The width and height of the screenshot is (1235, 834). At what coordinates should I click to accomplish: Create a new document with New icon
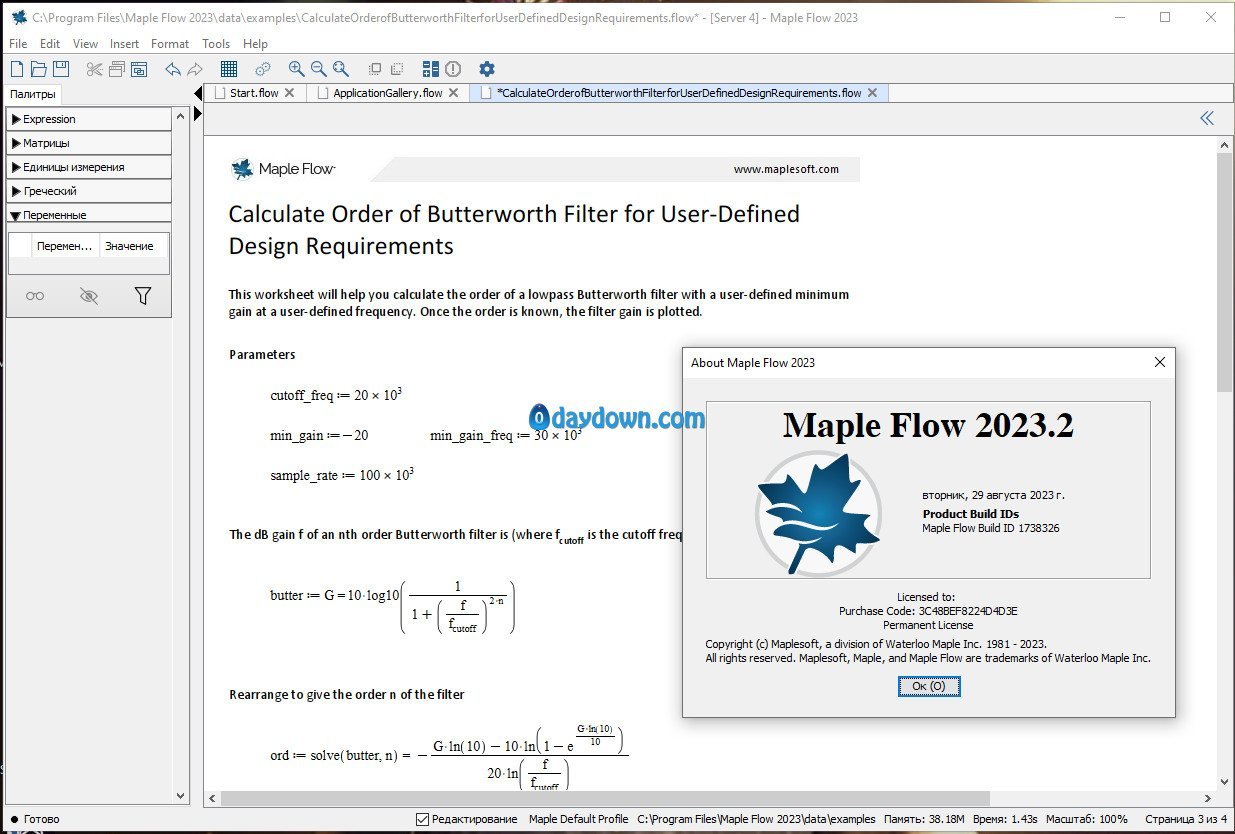17,69
